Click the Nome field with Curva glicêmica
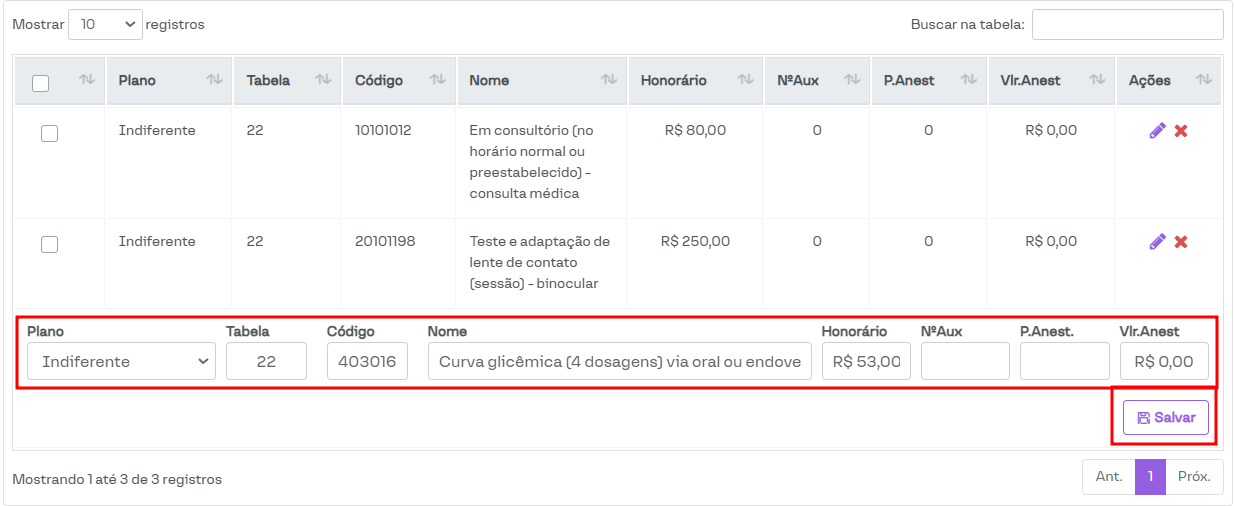This screenshot has height=506, width=1234. (x=620, y=361)
